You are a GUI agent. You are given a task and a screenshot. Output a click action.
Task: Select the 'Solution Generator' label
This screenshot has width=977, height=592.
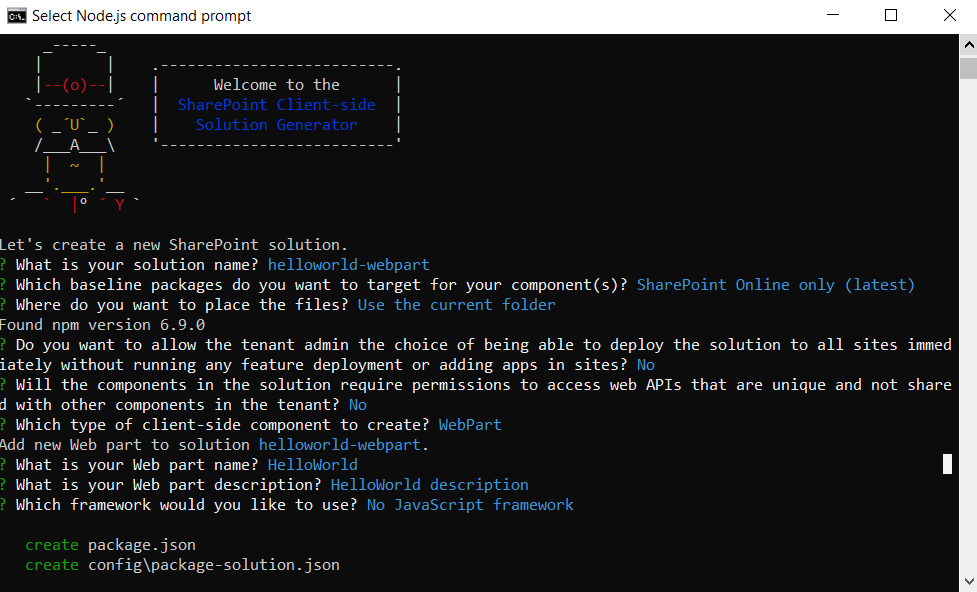coord(276,124)
